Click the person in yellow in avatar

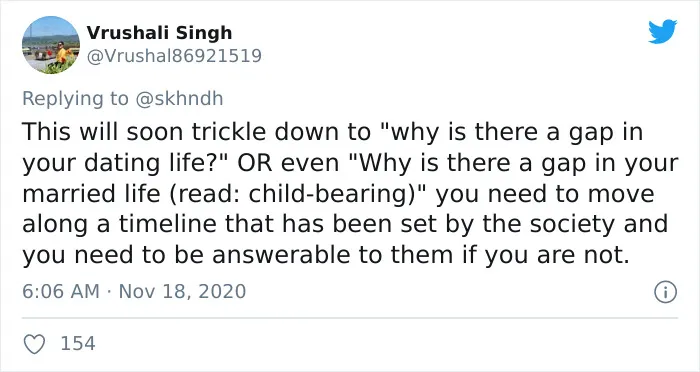click(x=61, y=54)
